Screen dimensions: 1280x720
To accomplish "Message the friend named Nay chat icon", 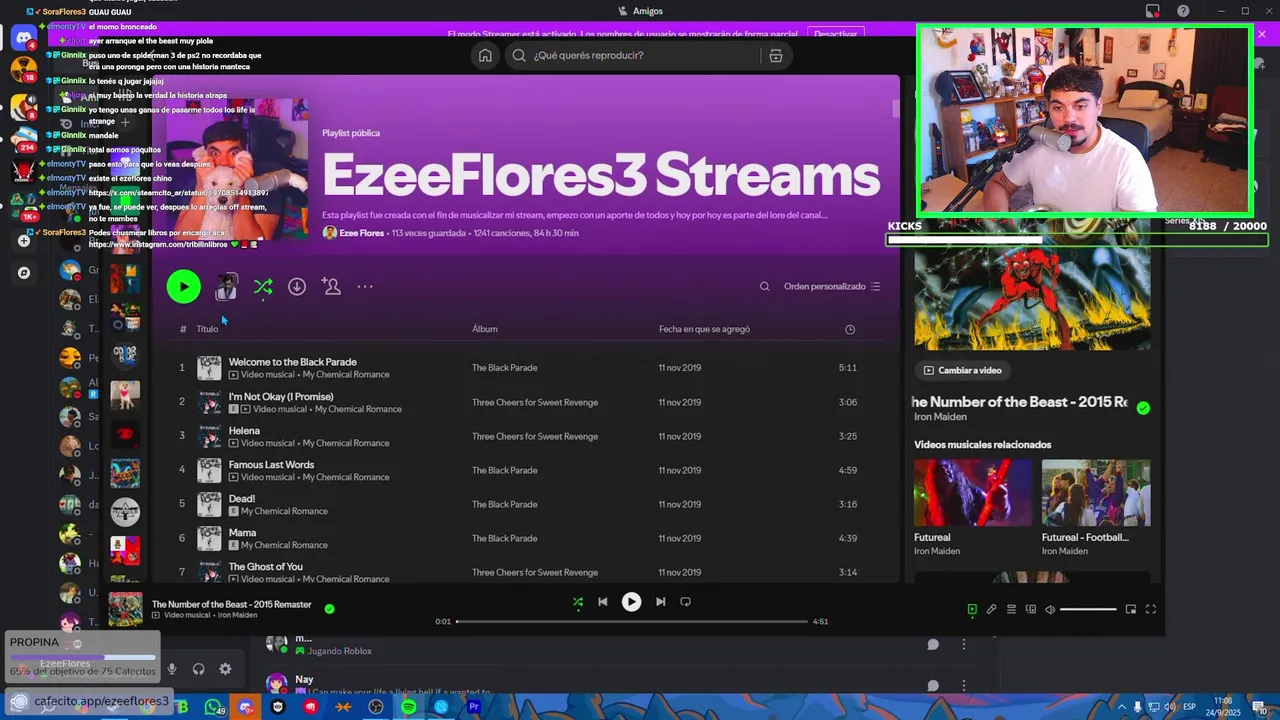I will [x=933, y=686].
